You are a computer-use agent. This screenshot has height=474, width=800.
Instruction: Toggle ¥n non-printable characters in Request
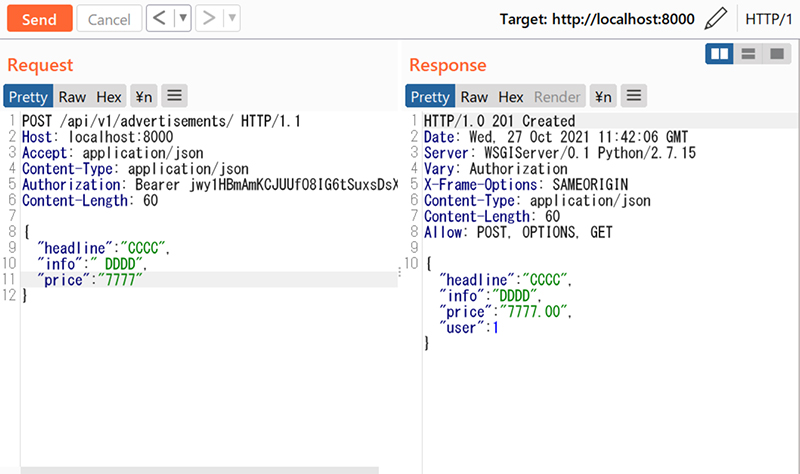143,96
